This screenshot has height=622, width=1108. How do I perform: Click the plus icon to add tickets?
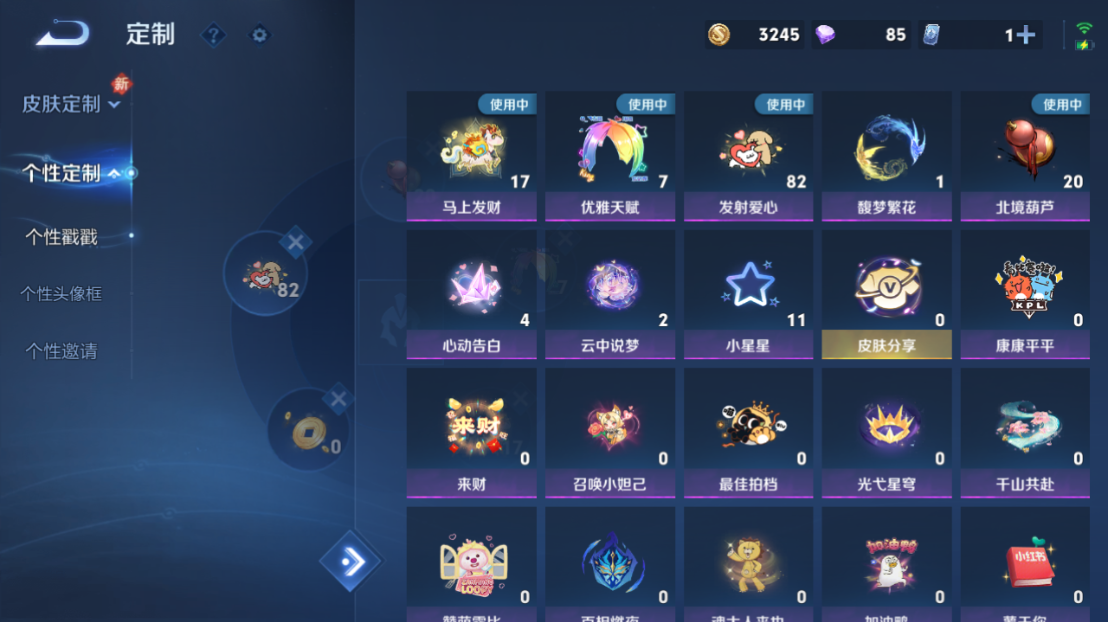[x=1026, y=35]
